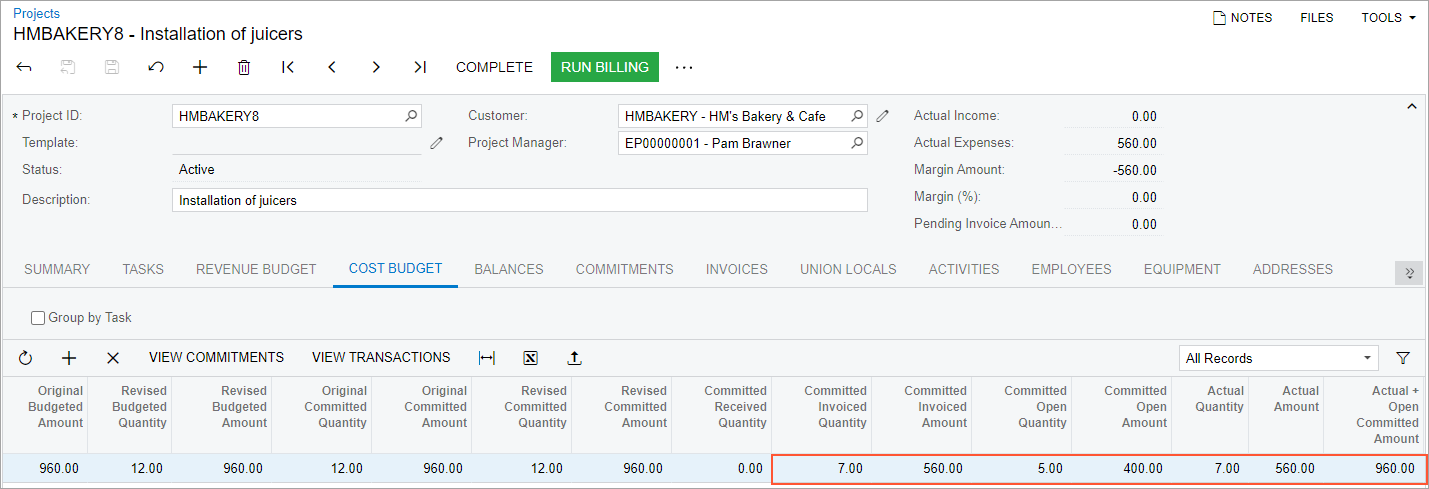Image resolution: width=1429 pixels, height=489 pixels.
Task: Open the grid filter funnel icon
Action: [1403, 358]
